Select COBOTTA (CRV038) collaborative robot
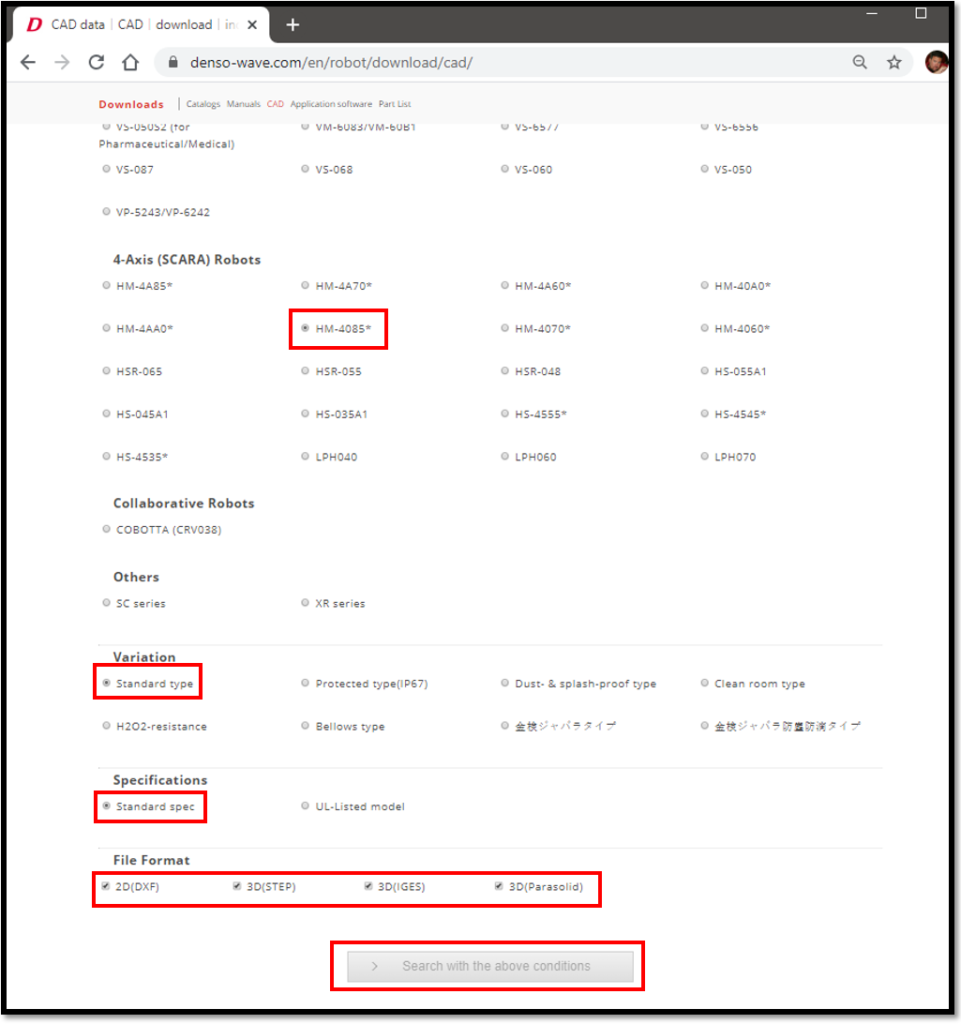This screenshot has width=961, height=1024. click(x=106, y=529)
